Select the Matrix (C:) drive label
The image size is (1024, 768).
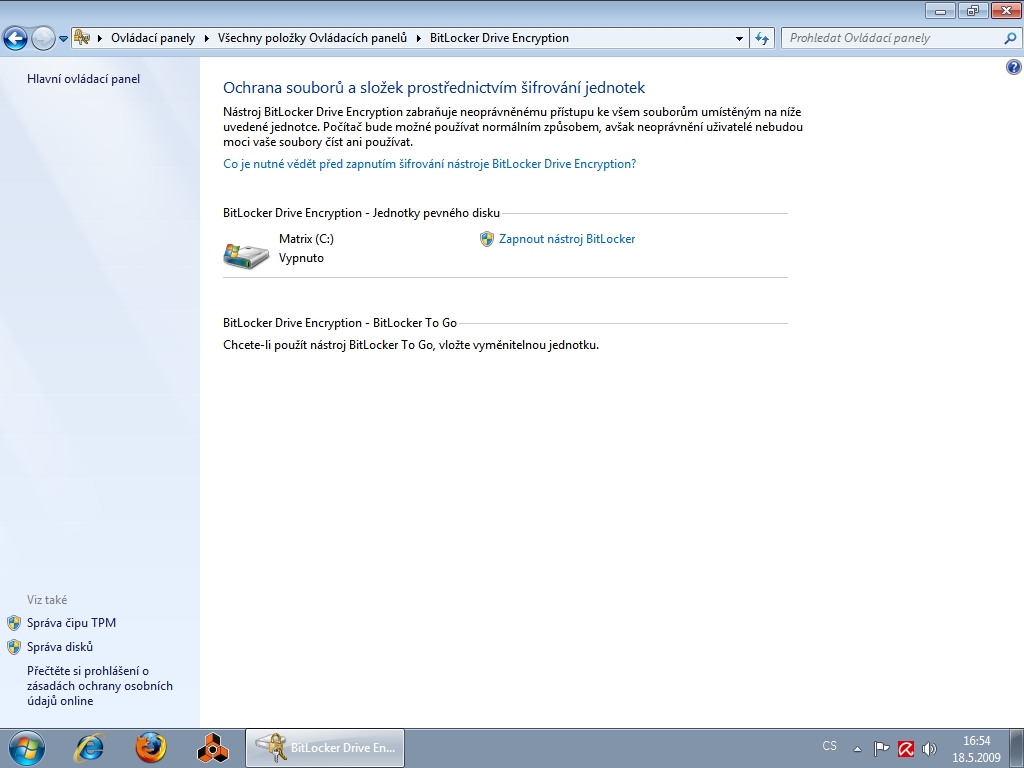click(306, 239)
